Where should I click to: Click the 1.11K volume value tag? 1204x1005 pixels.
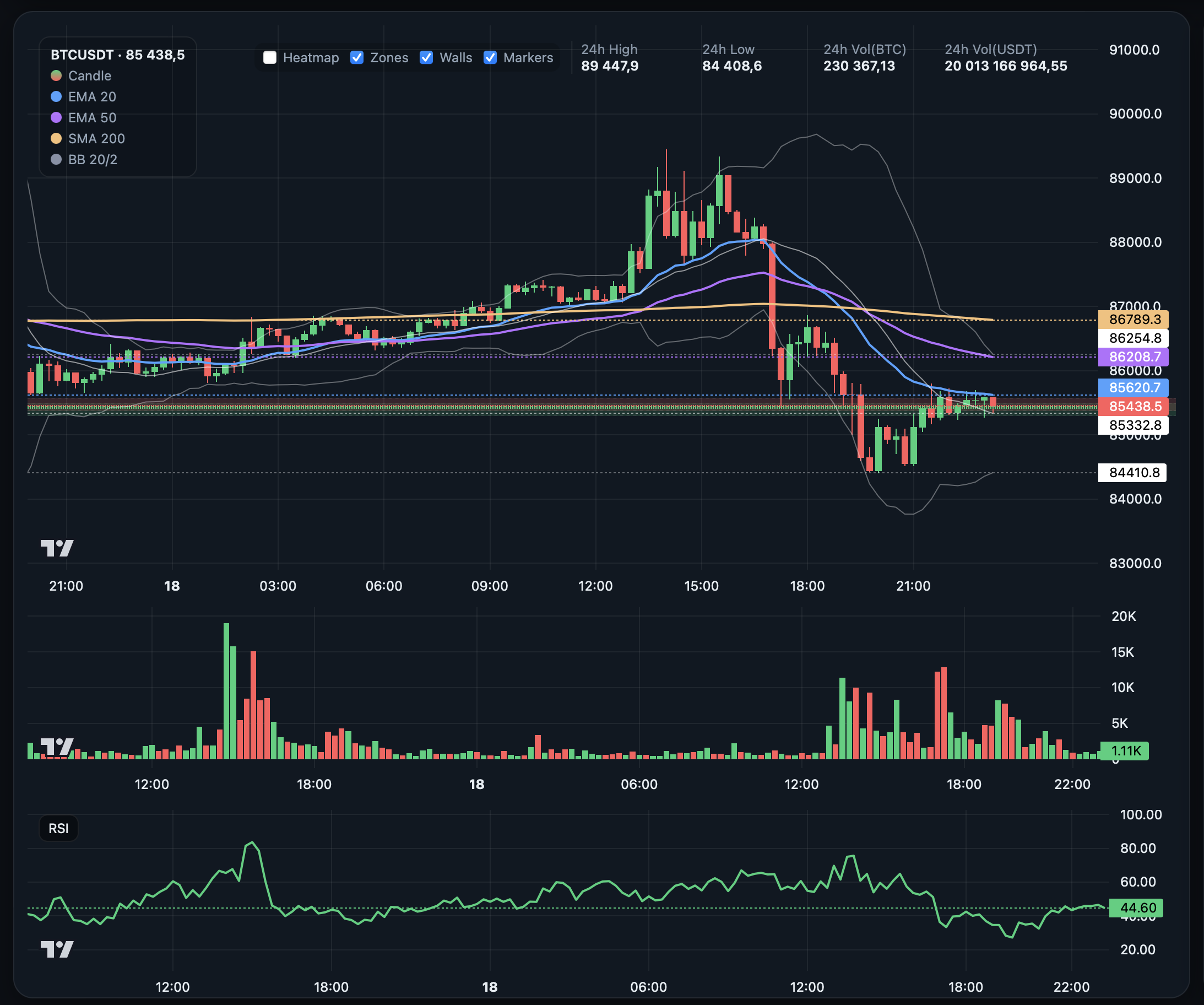tap(1124, 750)
